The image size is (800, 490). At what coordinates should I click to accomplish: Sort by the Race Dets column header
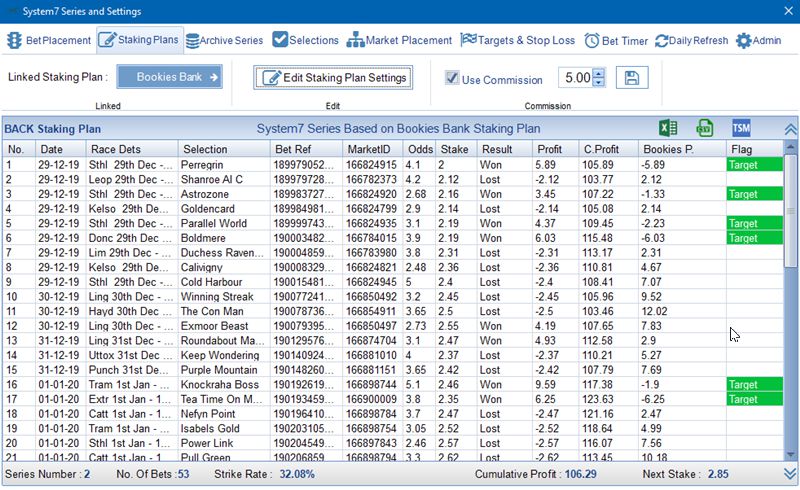click(132, 149)
